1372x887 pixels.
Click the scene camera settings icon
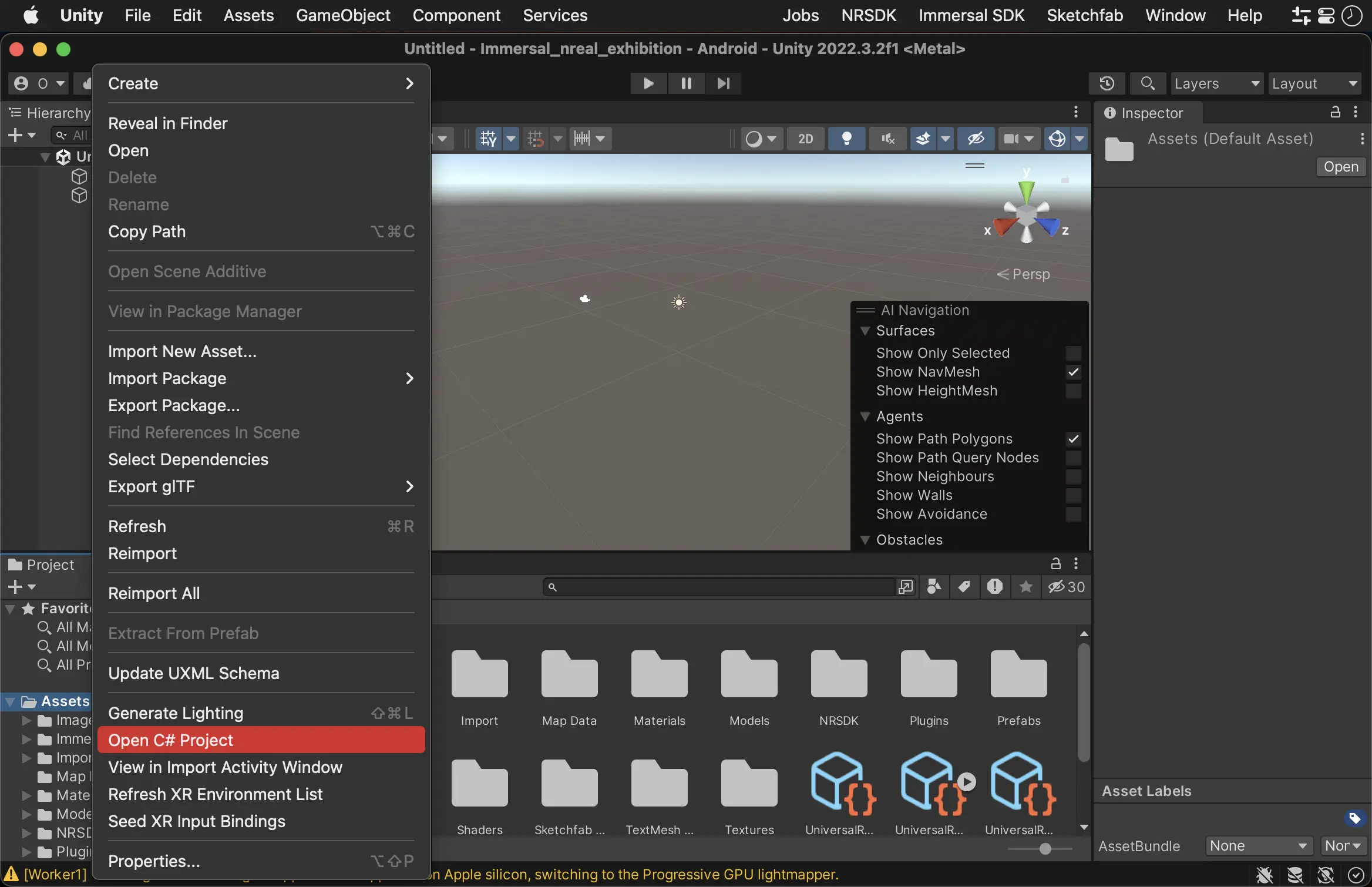pos(1011,139)
